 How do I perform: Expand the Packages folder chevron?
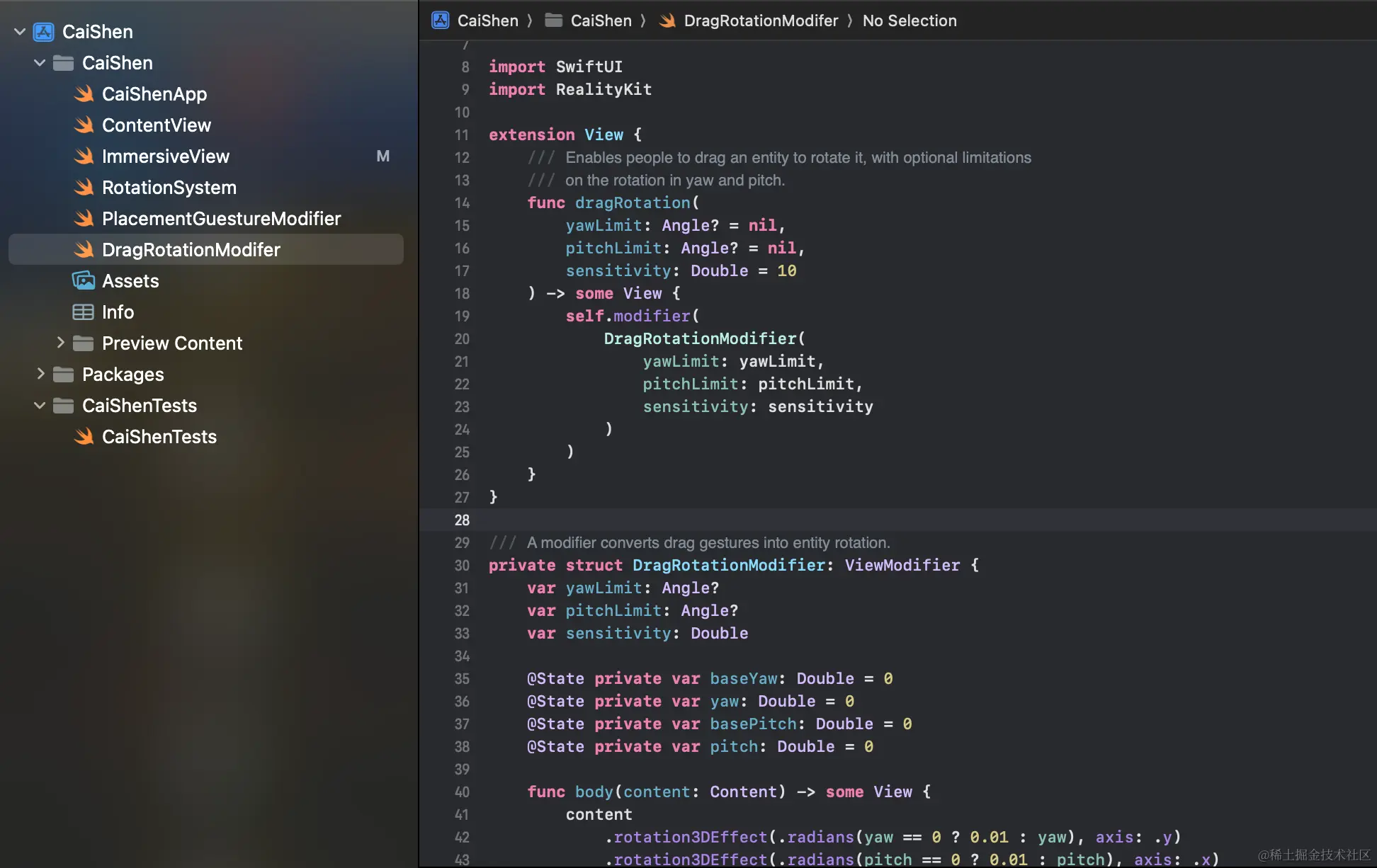[40, 375]
